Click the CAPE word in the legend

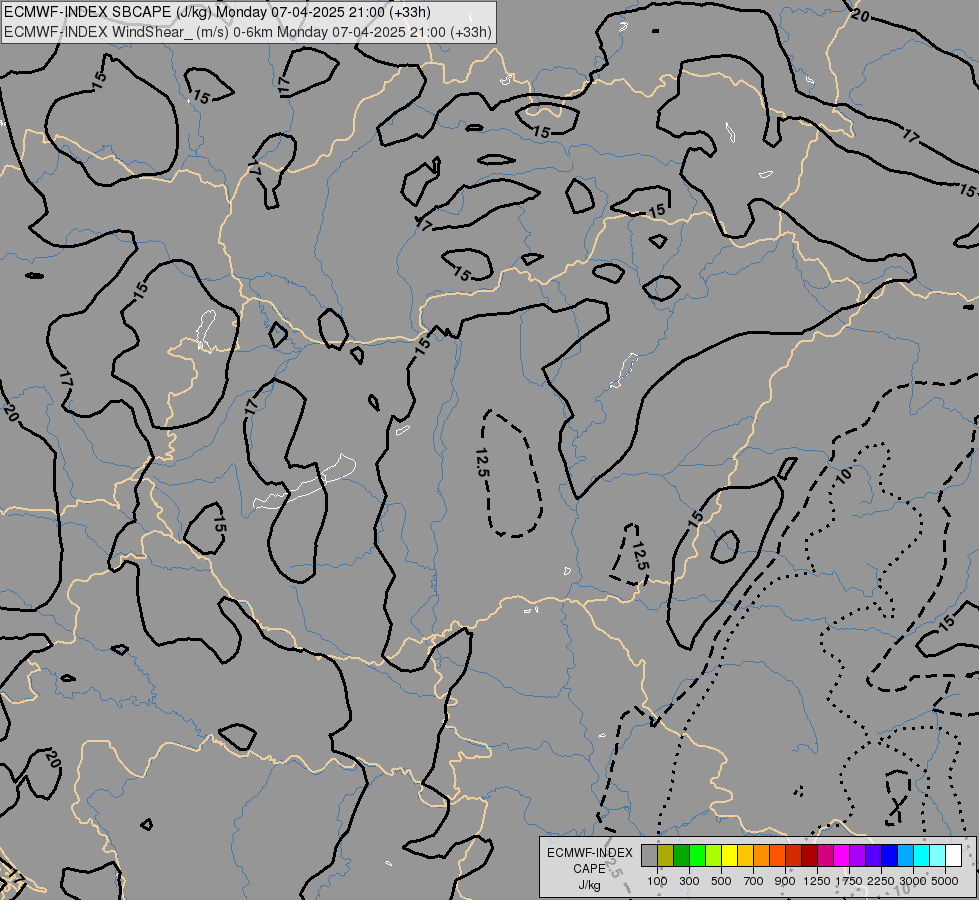[589, 869]
